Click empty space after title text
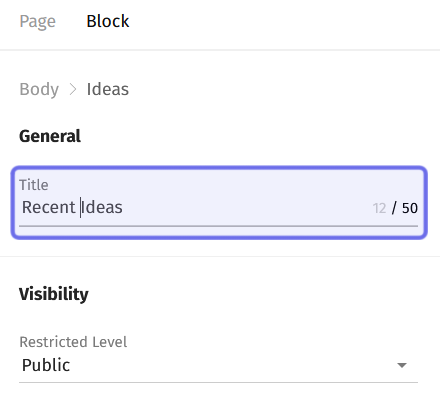 click(247, 207)
